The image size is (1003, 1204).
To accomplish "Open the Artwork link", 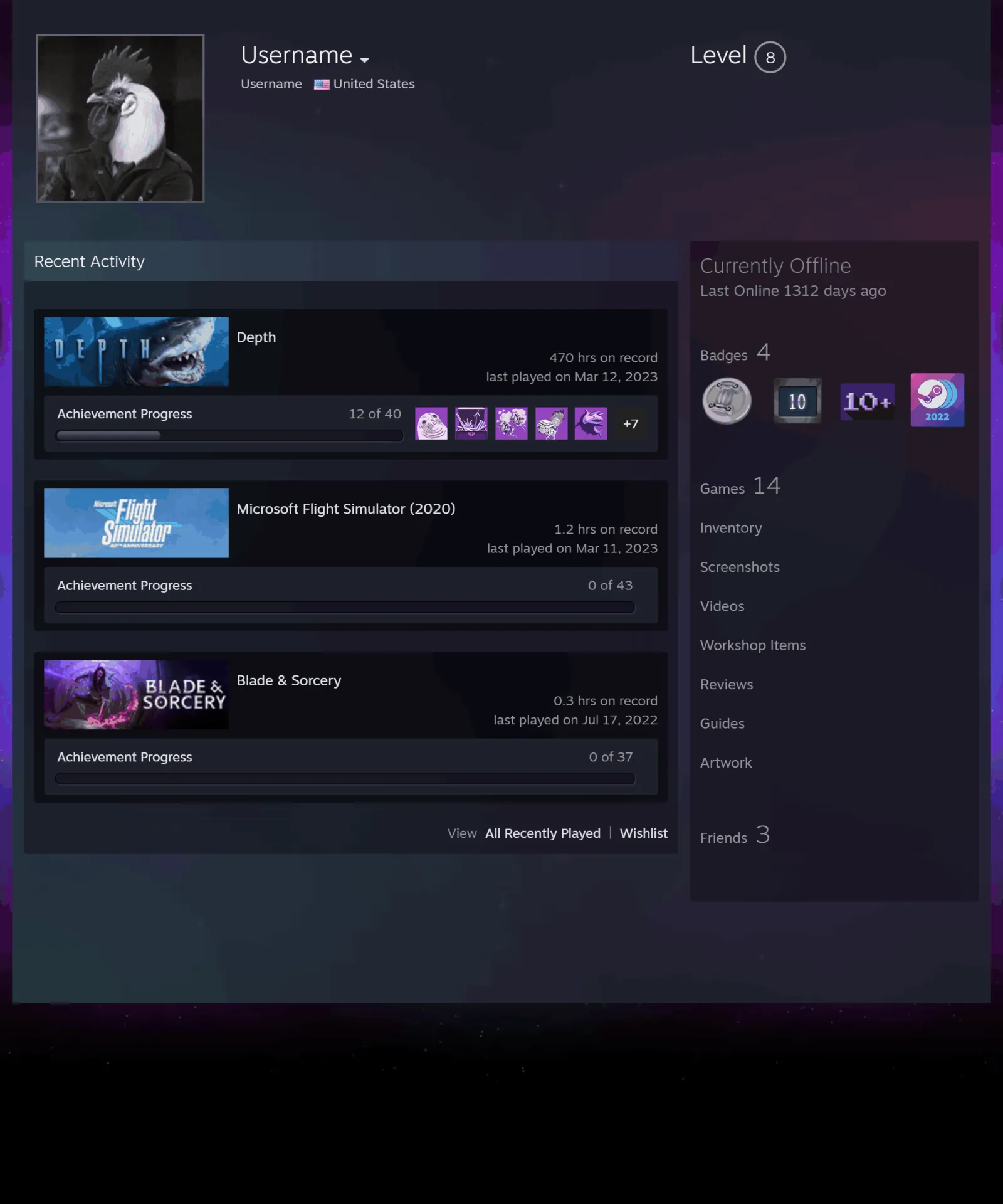I will point(726,763).
